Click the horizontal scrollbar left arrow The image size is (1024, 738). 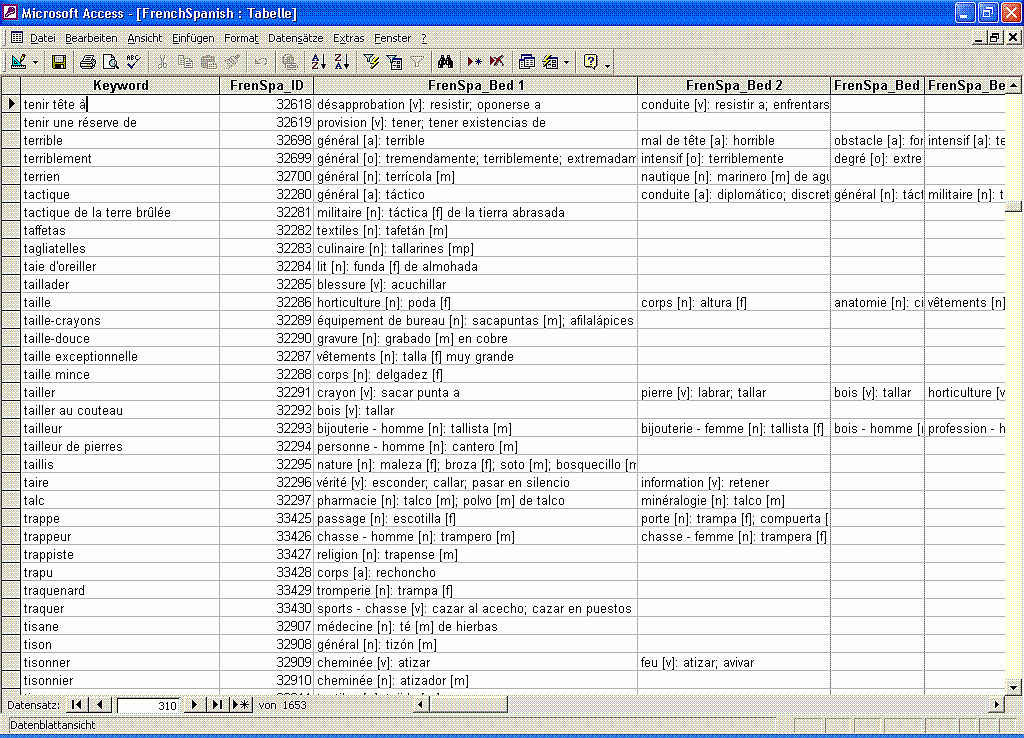point(421,705)
